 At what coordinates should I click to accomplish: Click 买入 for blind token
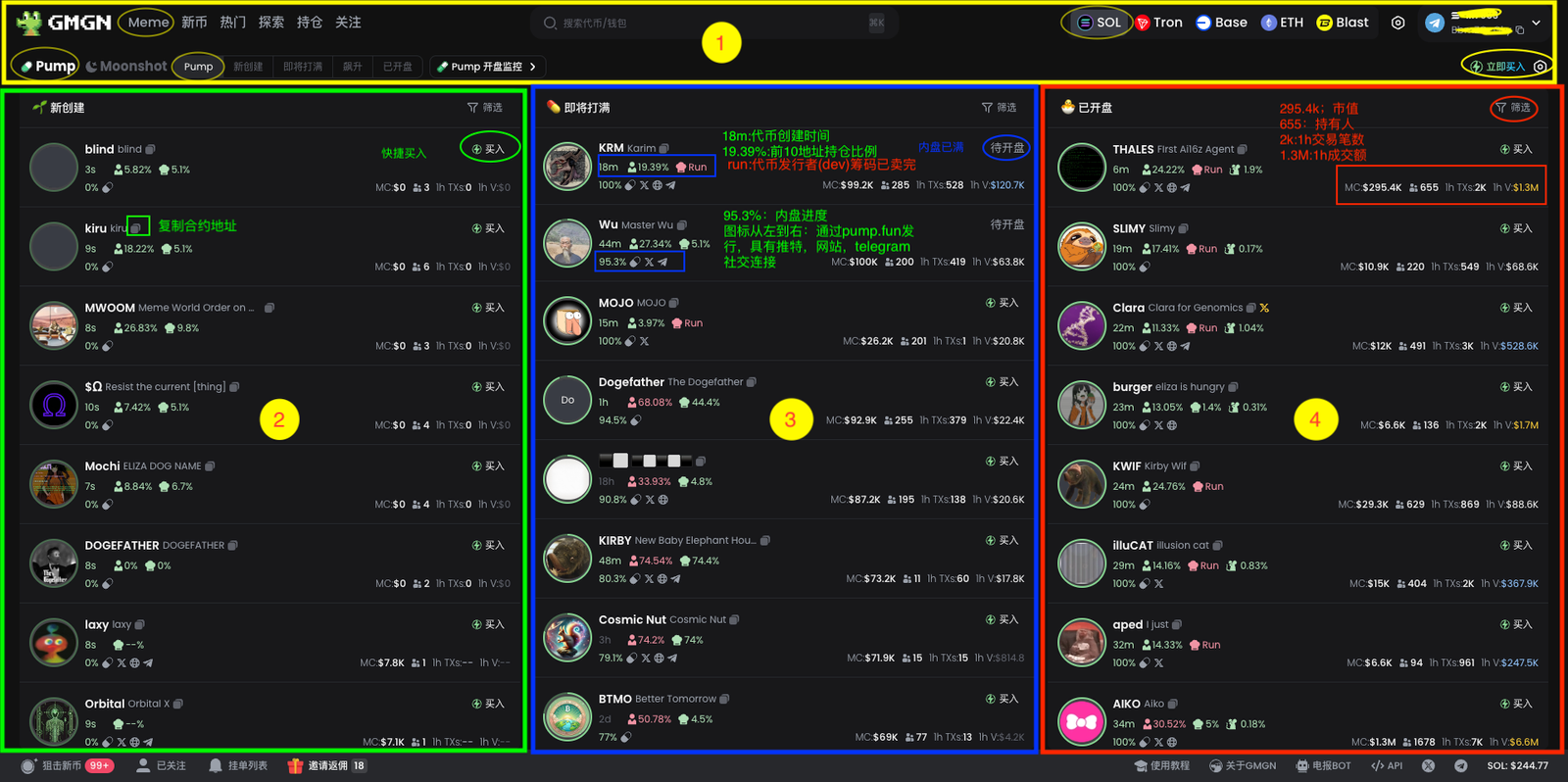[488, 149]
